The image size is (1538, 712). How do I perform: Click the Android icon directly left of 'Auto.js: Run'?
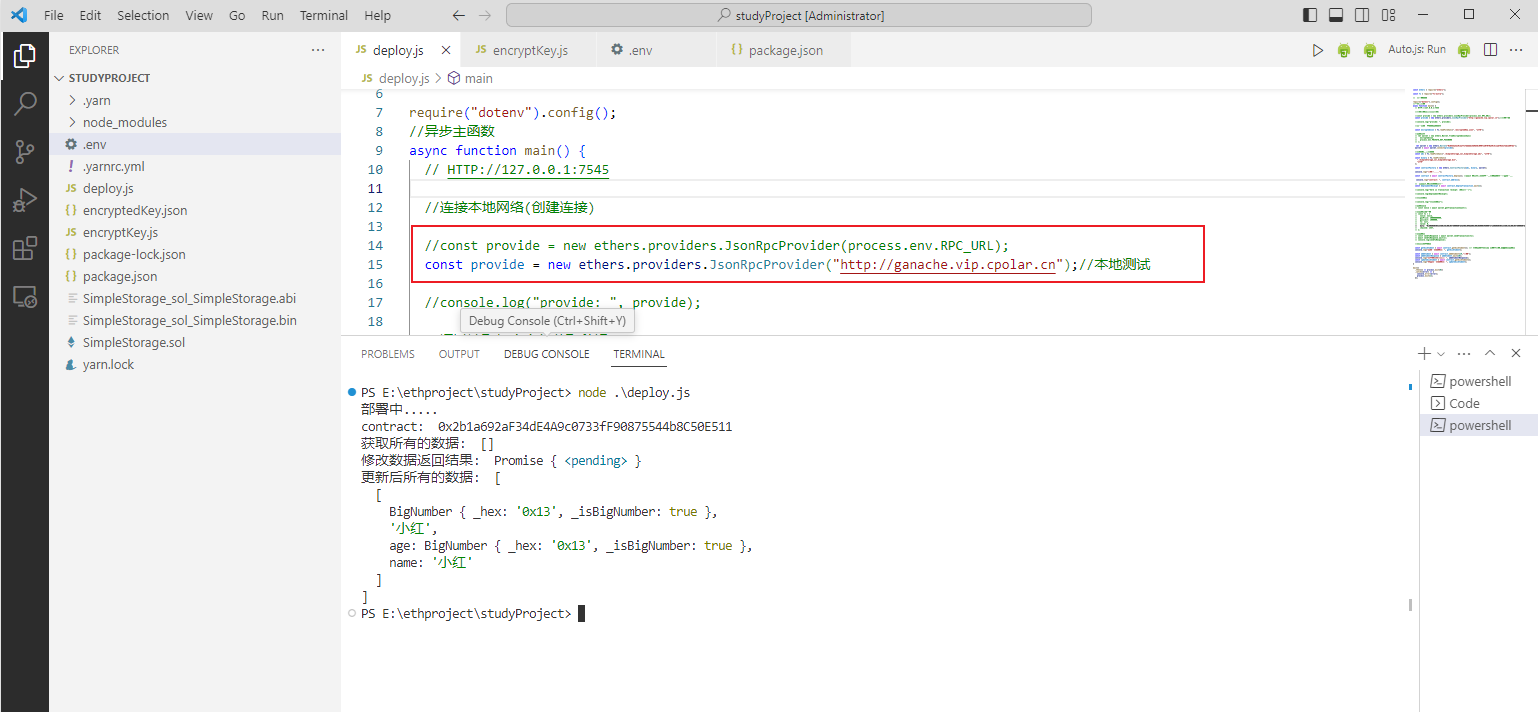click(1369, 50)
